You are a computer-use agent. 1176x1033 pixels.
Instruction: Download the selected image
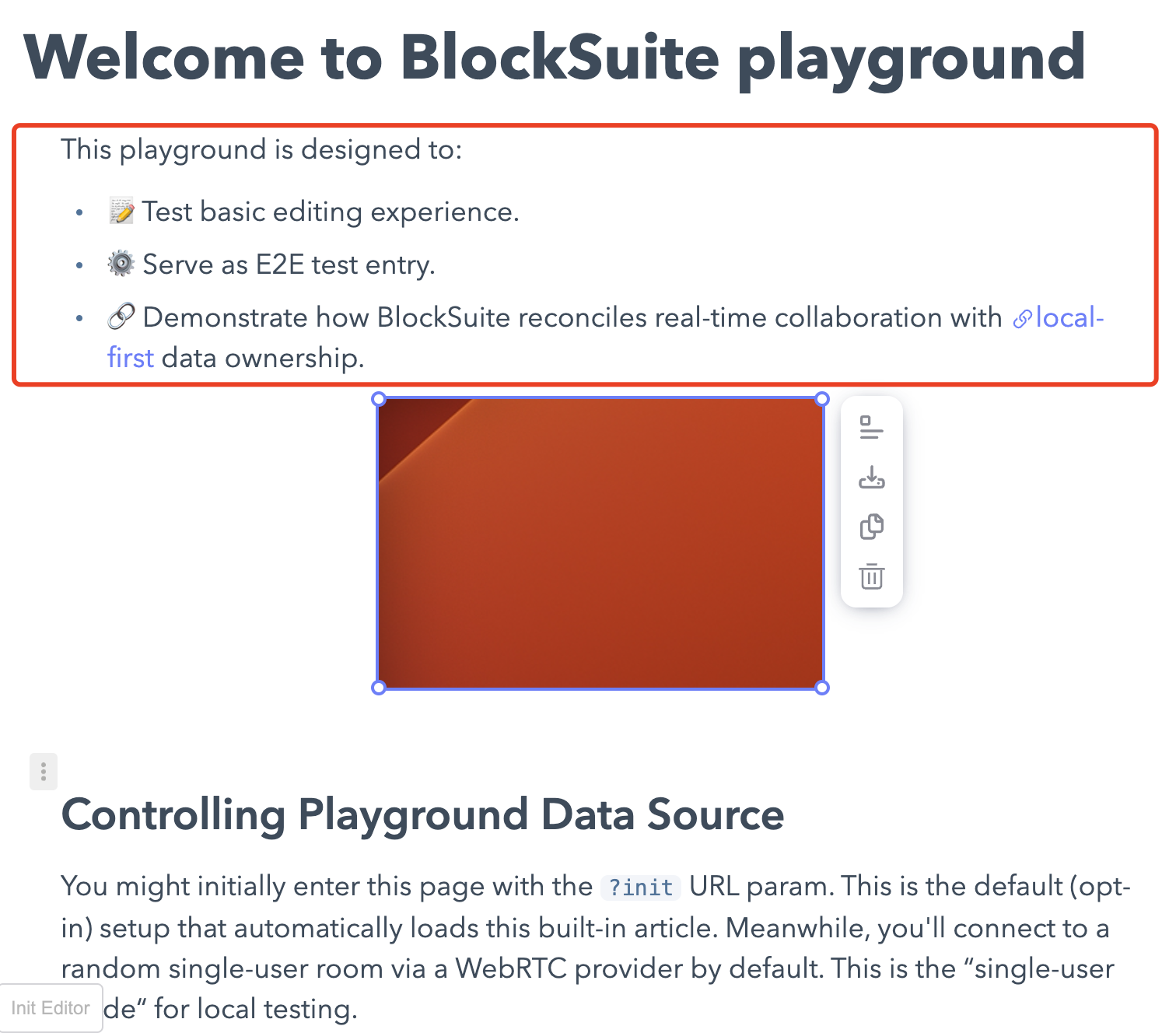click(872, 478)
